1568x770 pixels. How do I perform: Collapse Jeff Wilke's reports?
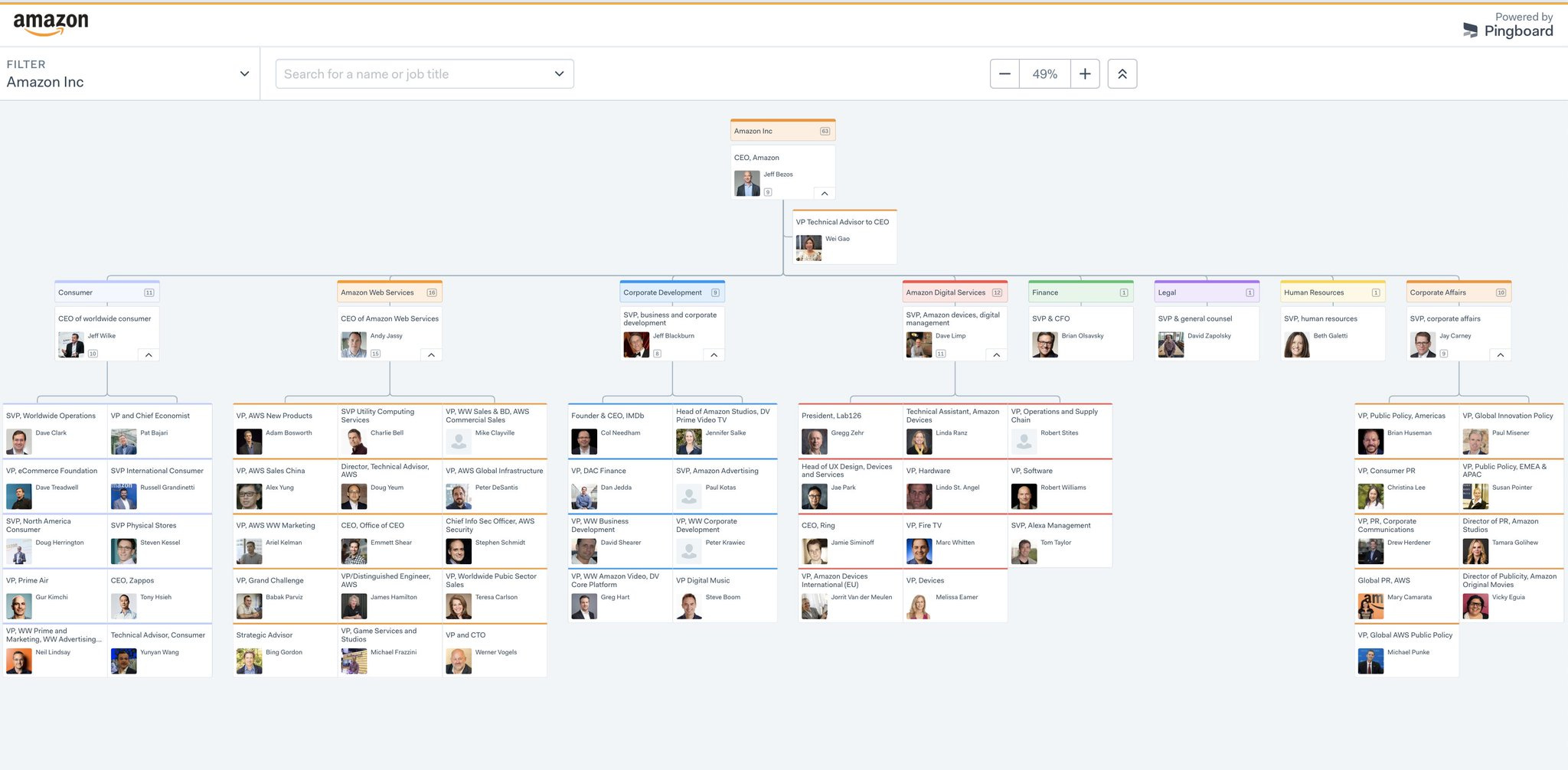149,355
